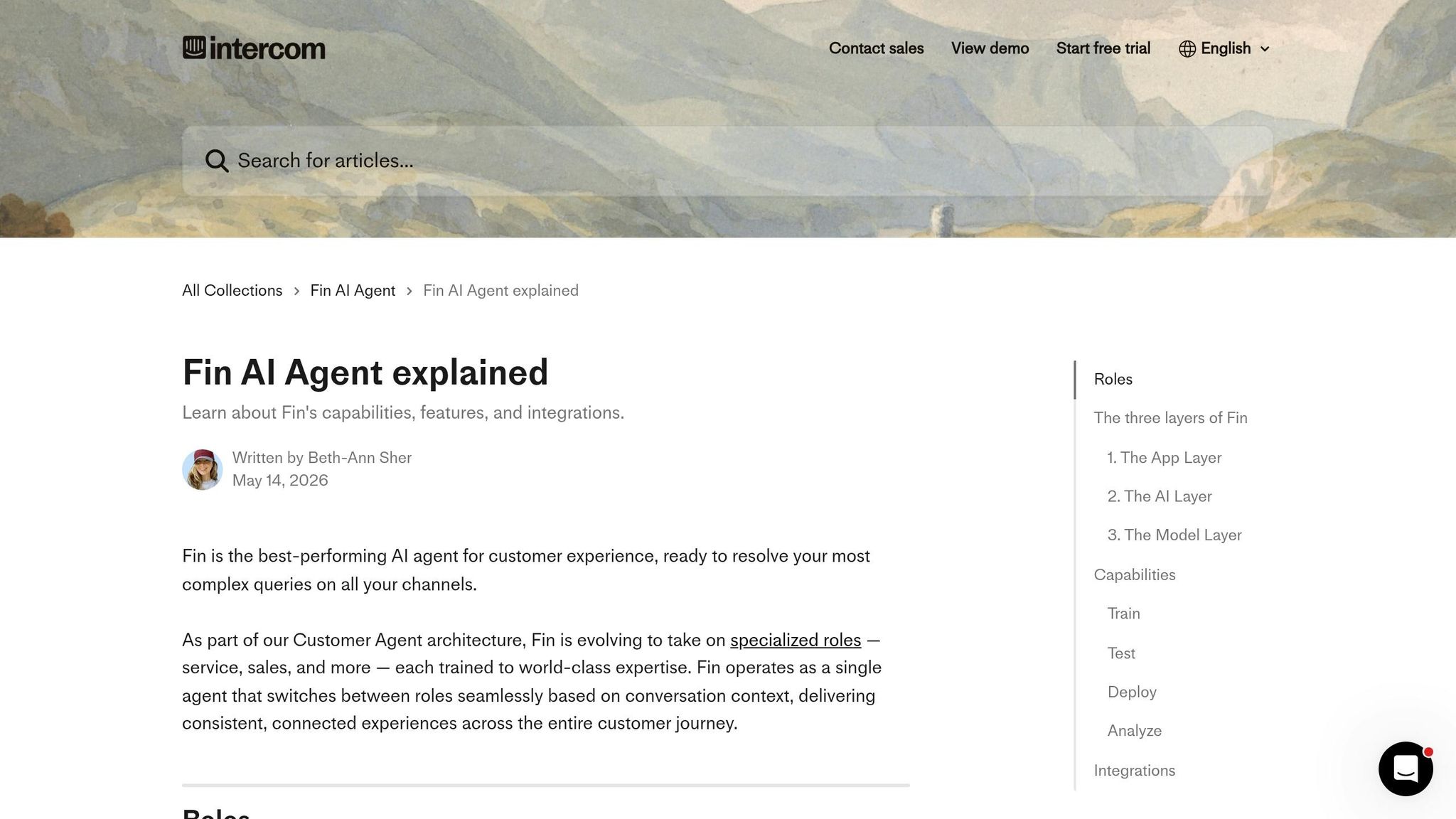Image resolution: width=1456 pixels, height=819 pixels.
Task: Jump to The three layers of Fin
Action: coord(1170,418)
